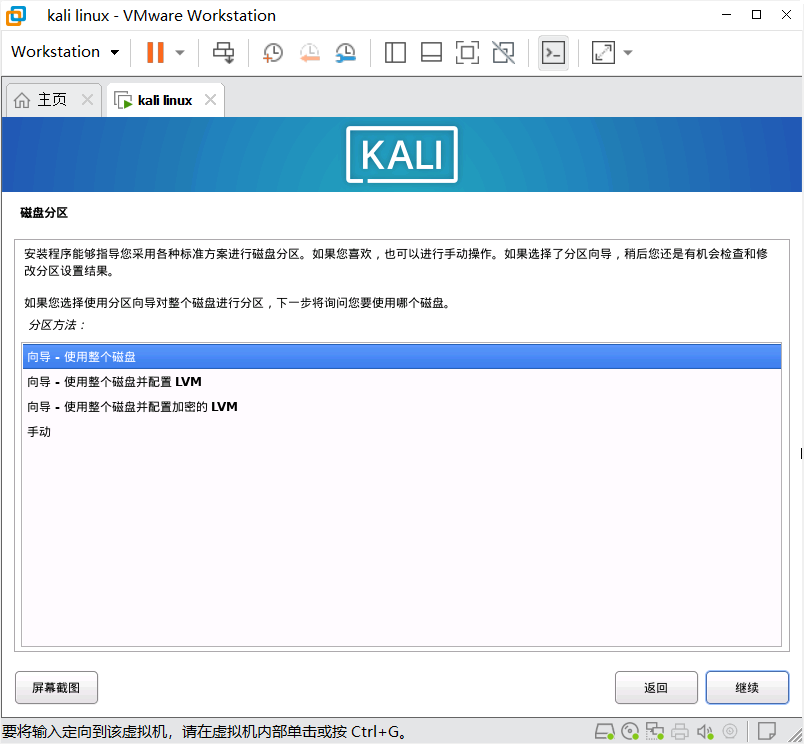The image size is (804, 744).
Task: Expand the power options dropdown arrow
Action: pos(179,52)
